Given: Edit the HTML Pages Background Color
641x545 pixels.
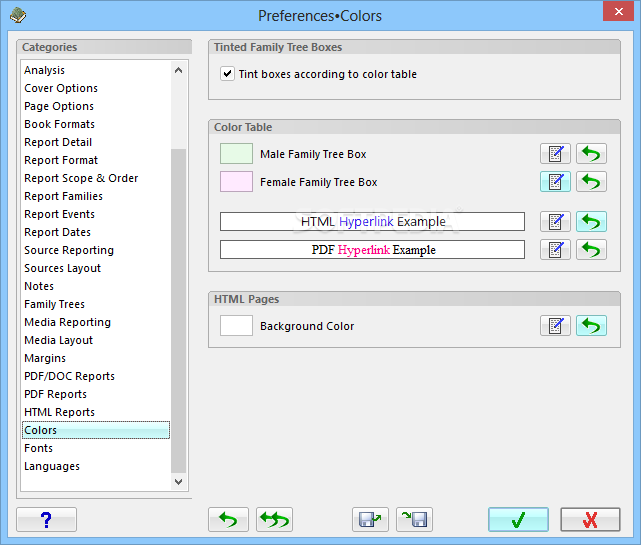Looking at the screenshot, I should 555,325.
